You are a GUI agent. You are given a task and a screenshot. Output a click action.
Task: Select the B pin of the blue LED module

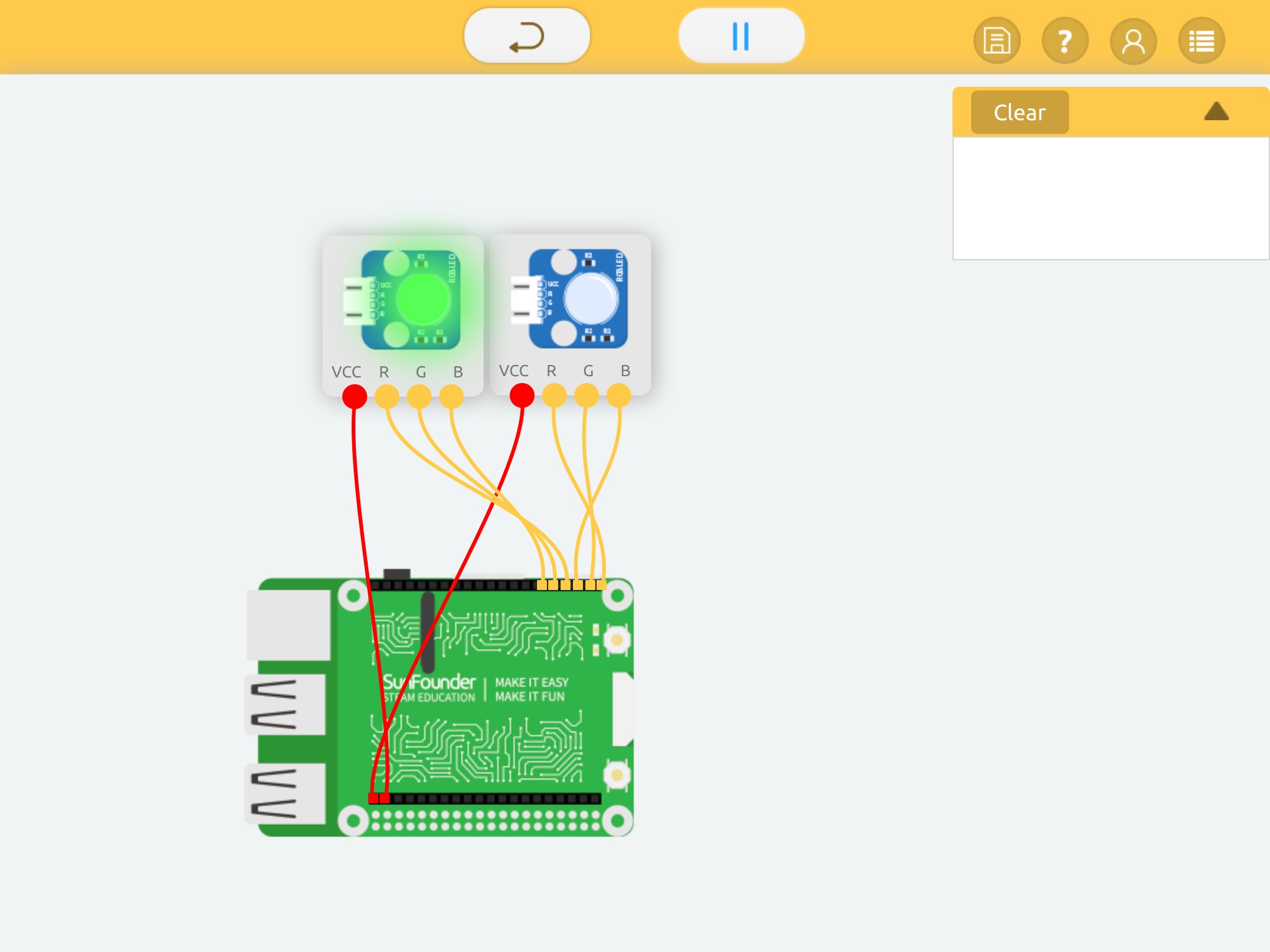619,395
